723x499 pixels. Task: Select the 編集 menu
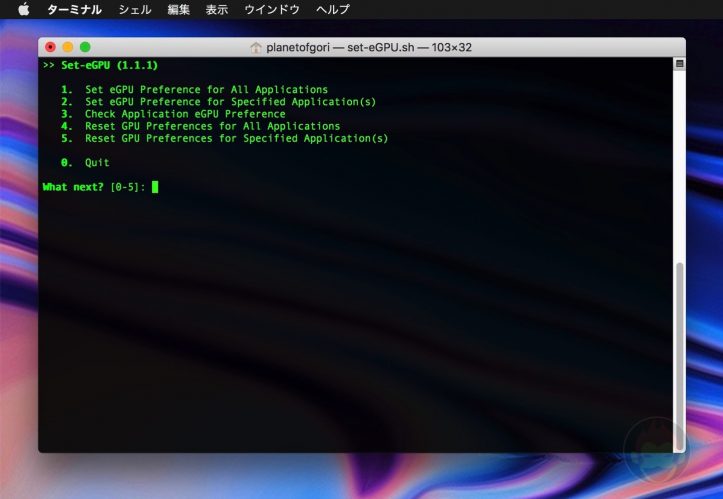(x=179, y=9)
